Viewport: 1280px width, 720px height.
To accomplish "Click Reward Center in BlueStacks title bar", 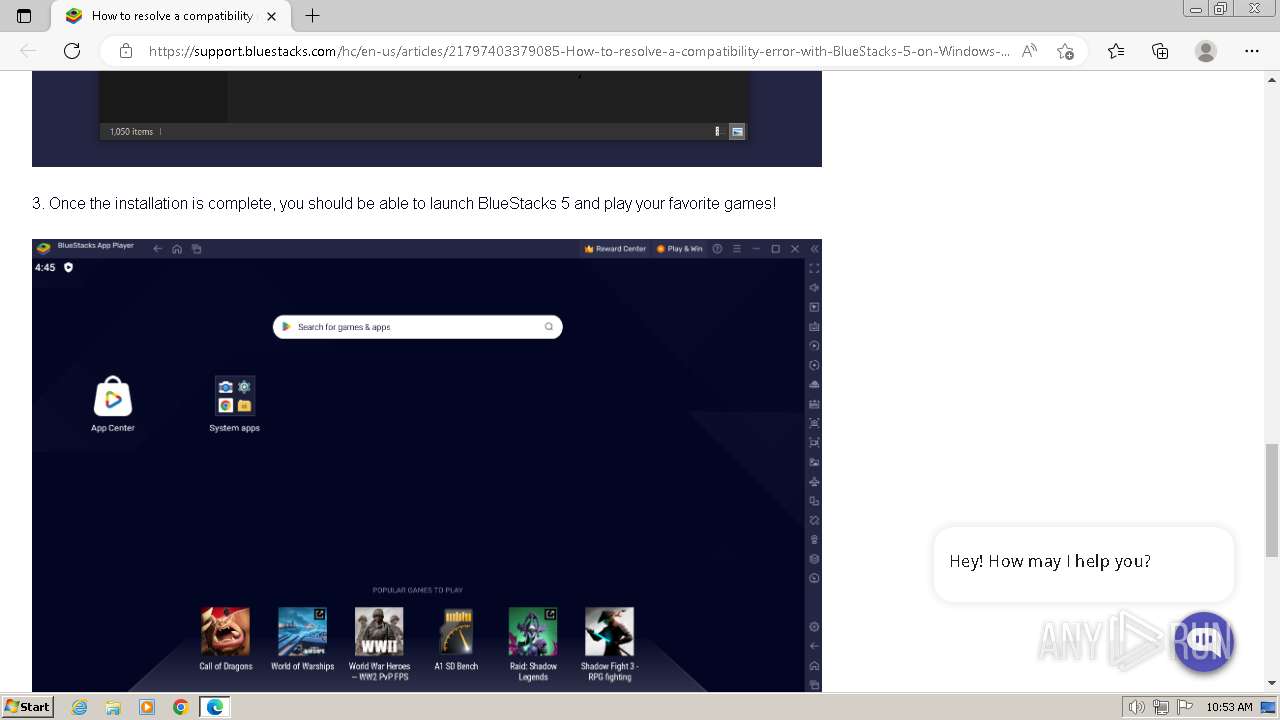I will pos(616,249).
